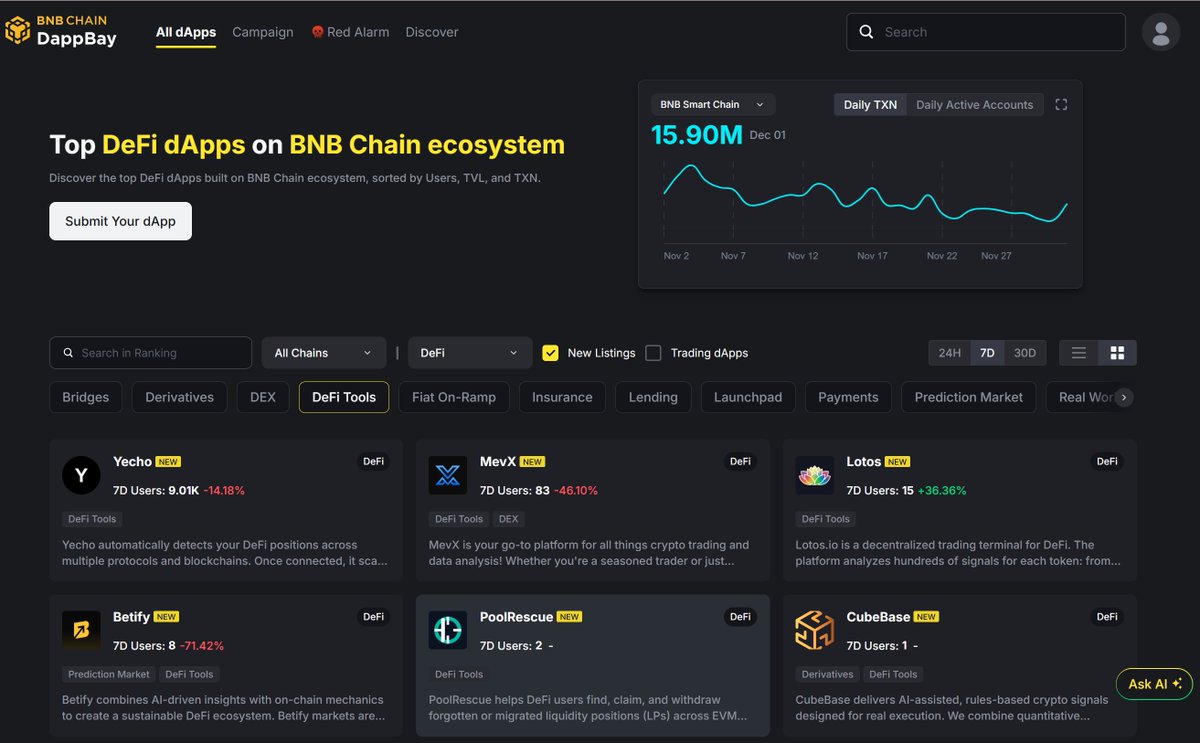Select the DeFi Tools category chip
Screen dimensions: 1200x743
click(344, 397)
